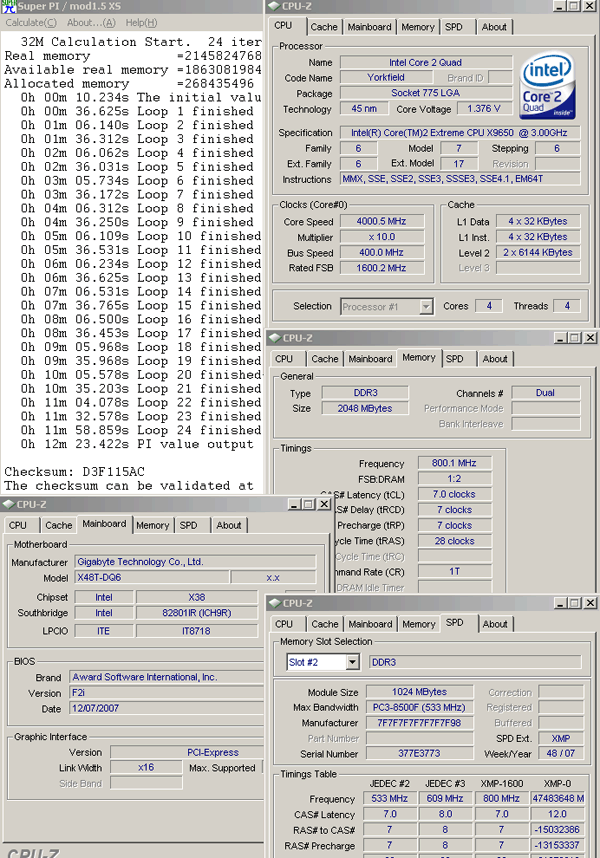Go to Memory tab in the motherboard CPU-Z window

(153, 525)
